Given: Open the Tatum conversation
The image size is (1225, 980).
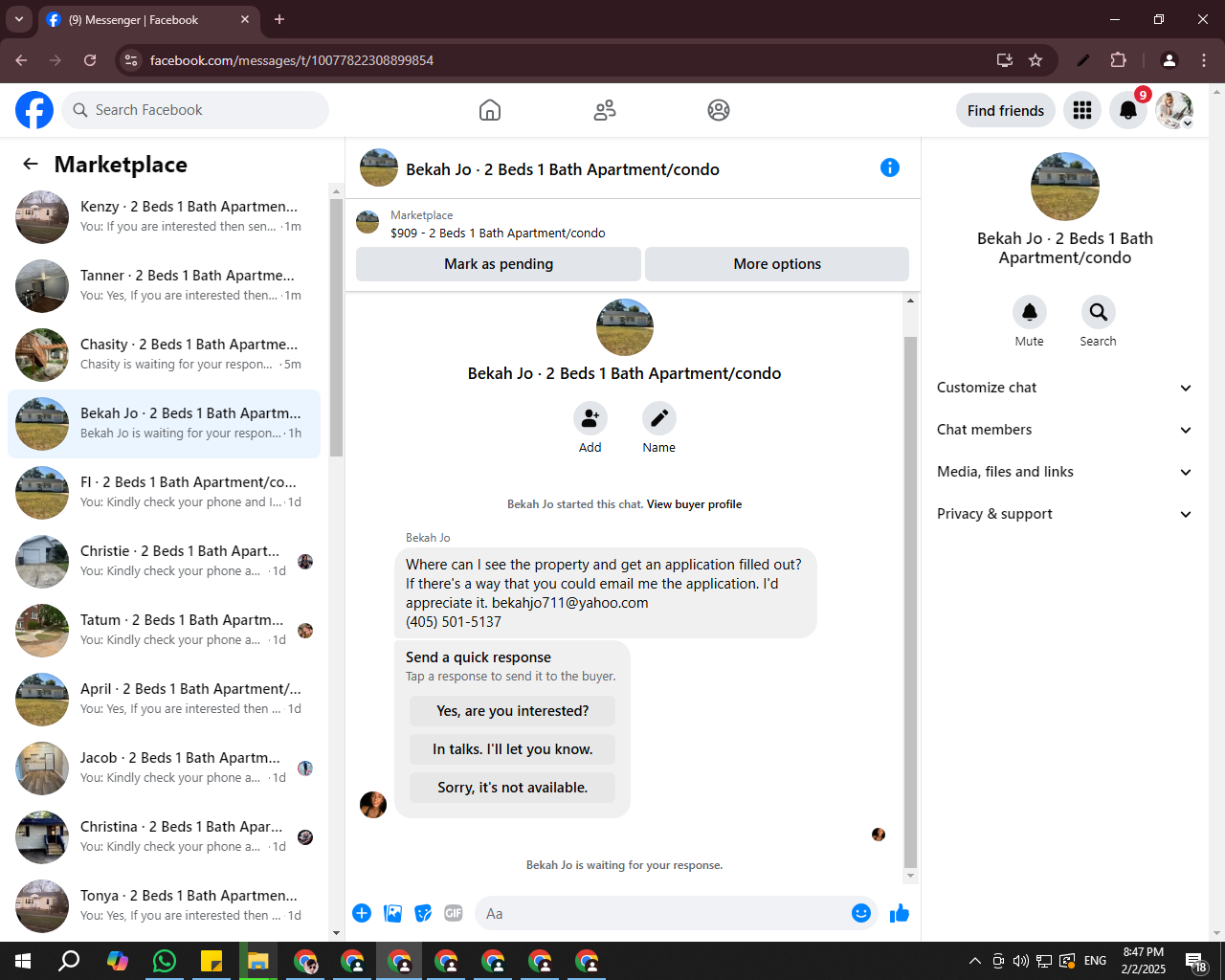Looking at the screenshot, I should 164,631.
